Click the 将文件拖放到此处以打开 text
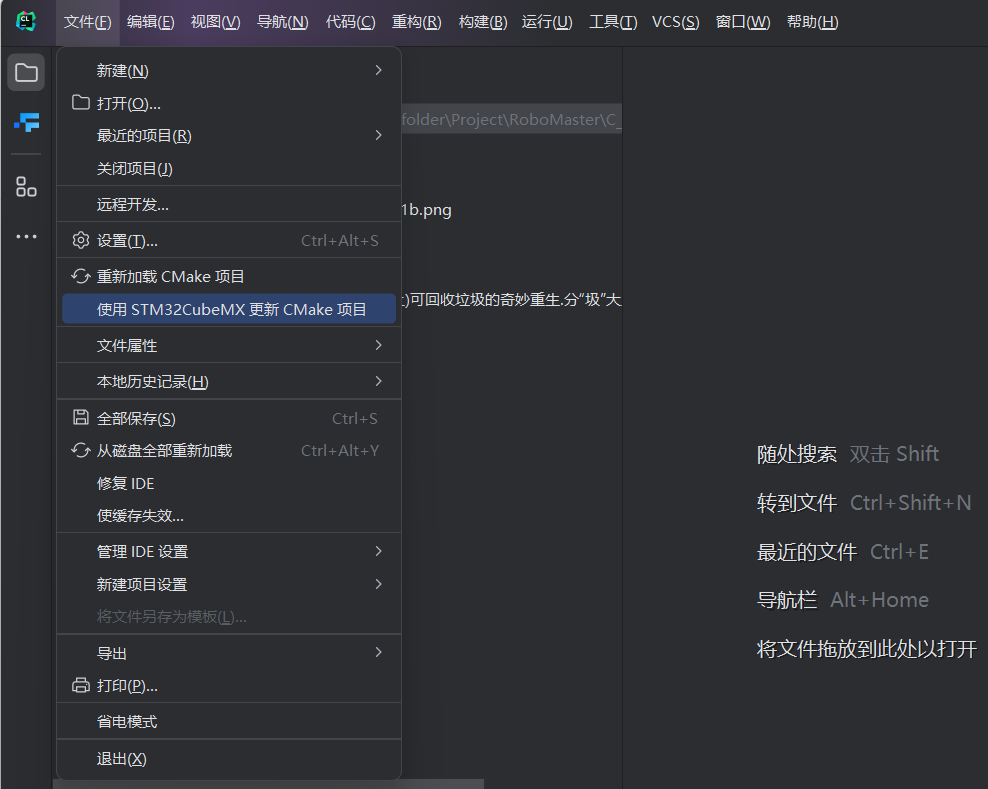This screenshot has height=789, width=988. click(866, 648)
